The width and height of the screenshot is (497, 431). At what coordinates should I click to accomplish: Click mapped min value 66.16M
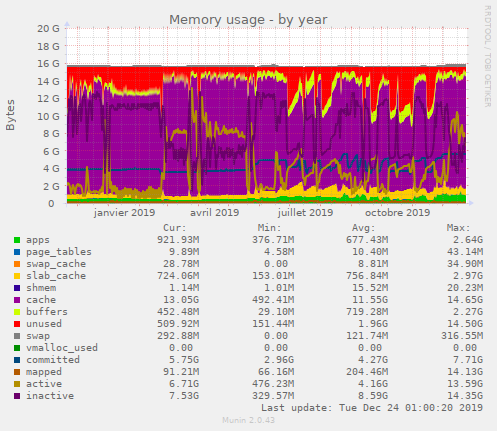(x=276, y=372)
